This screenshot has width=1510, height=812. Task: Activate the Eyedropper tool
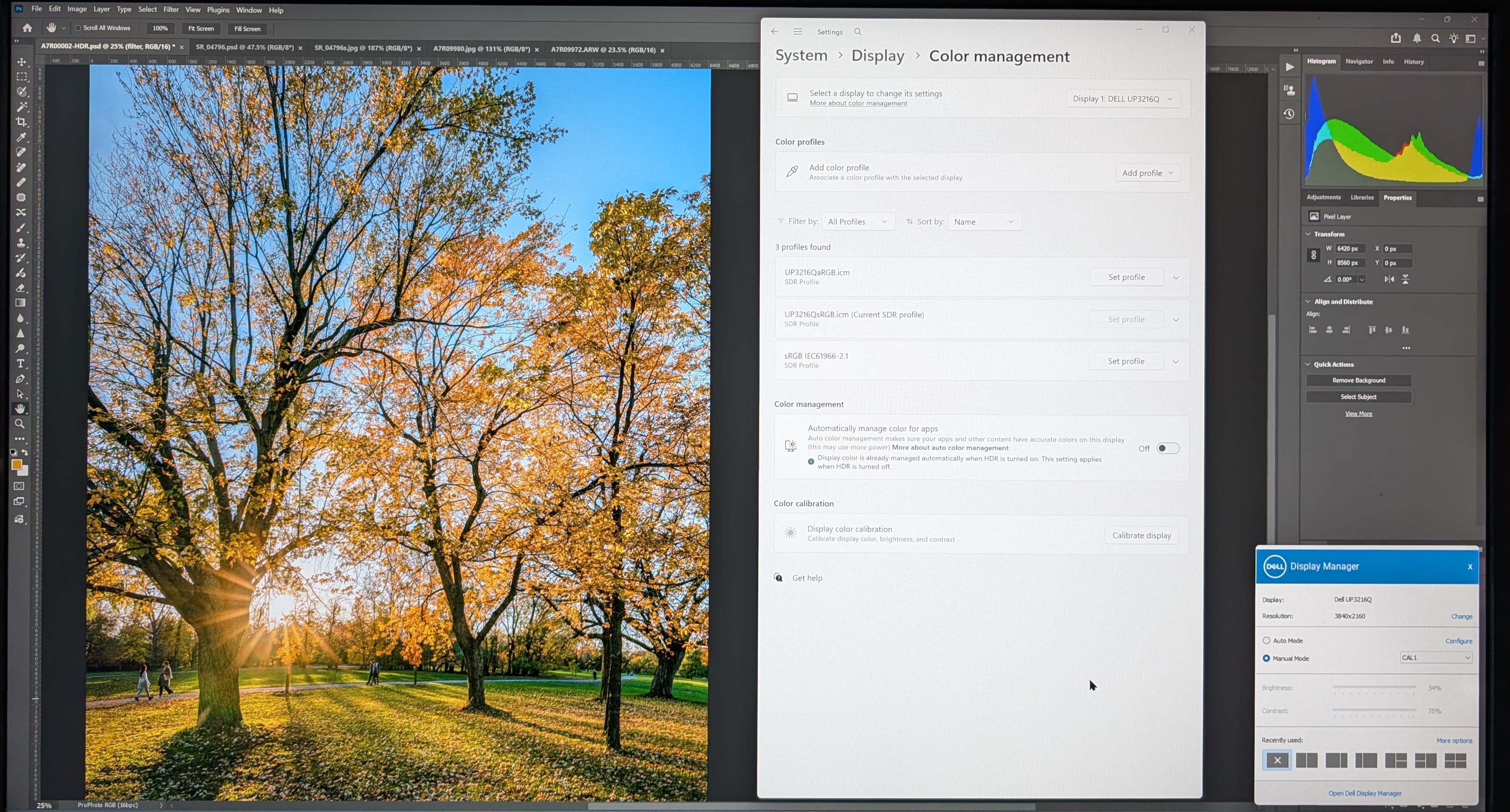point(21,138)
